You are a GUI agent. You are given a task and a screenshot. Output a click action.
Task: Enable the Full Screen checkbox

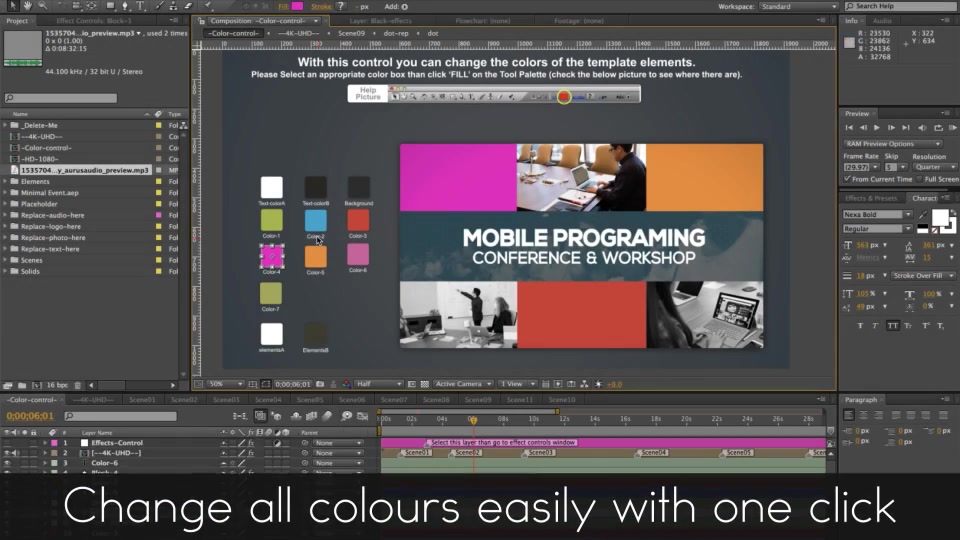920,179
